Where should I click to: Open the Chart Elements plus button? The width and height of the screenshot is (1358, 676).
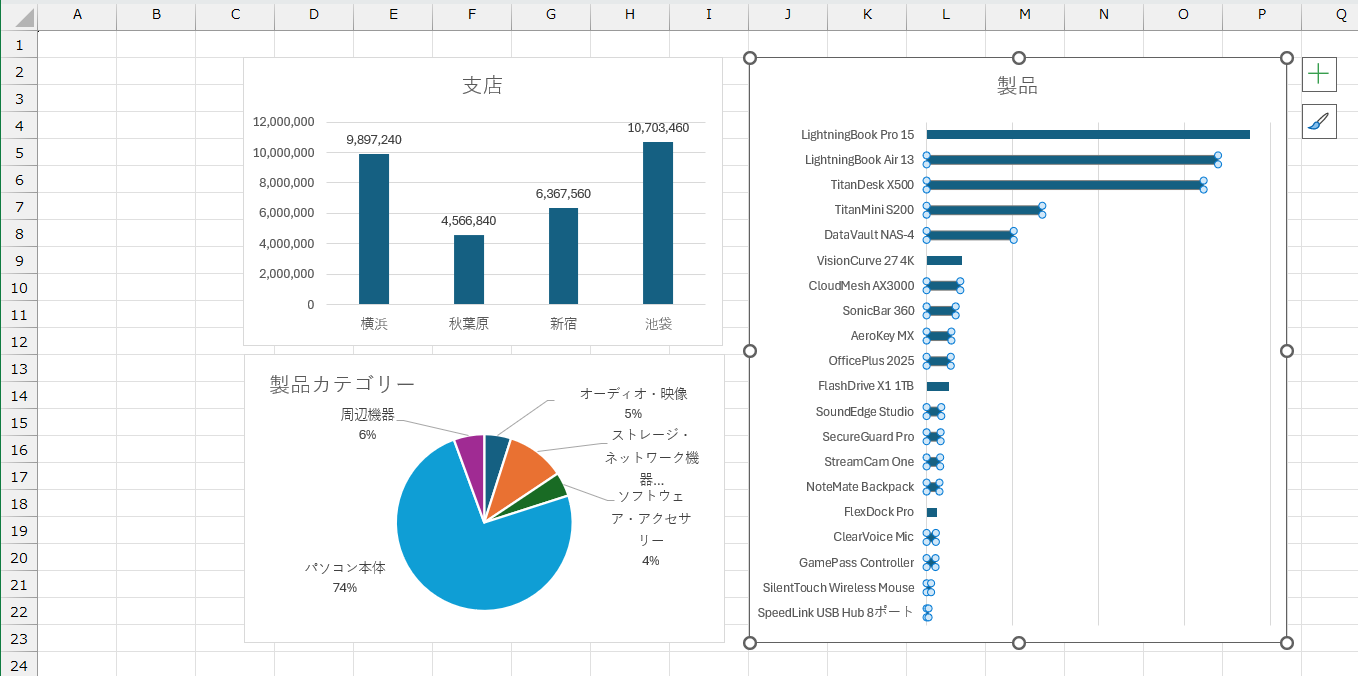pyautogui.click(x=1319, y=74)
